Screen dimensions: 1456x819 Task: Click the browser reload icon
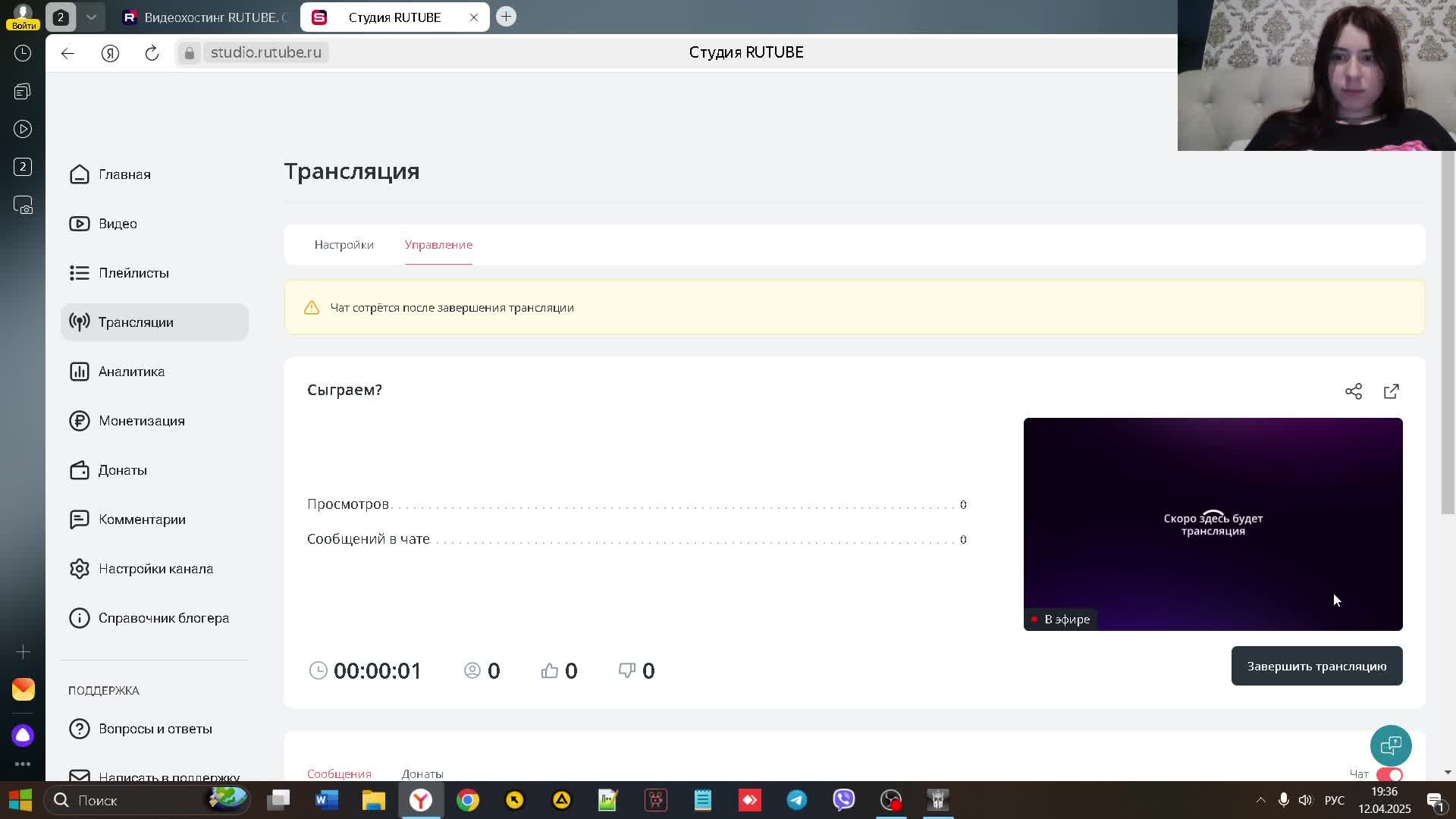click(x=152, y=52)
